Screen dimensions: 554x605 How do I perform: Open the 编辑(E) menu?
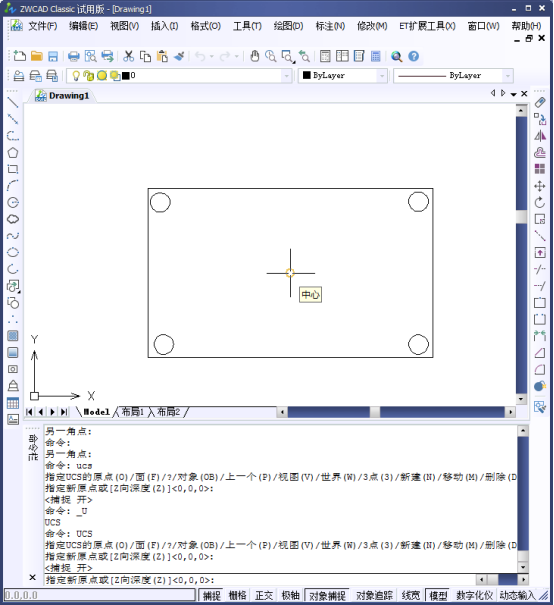(83, 26)
